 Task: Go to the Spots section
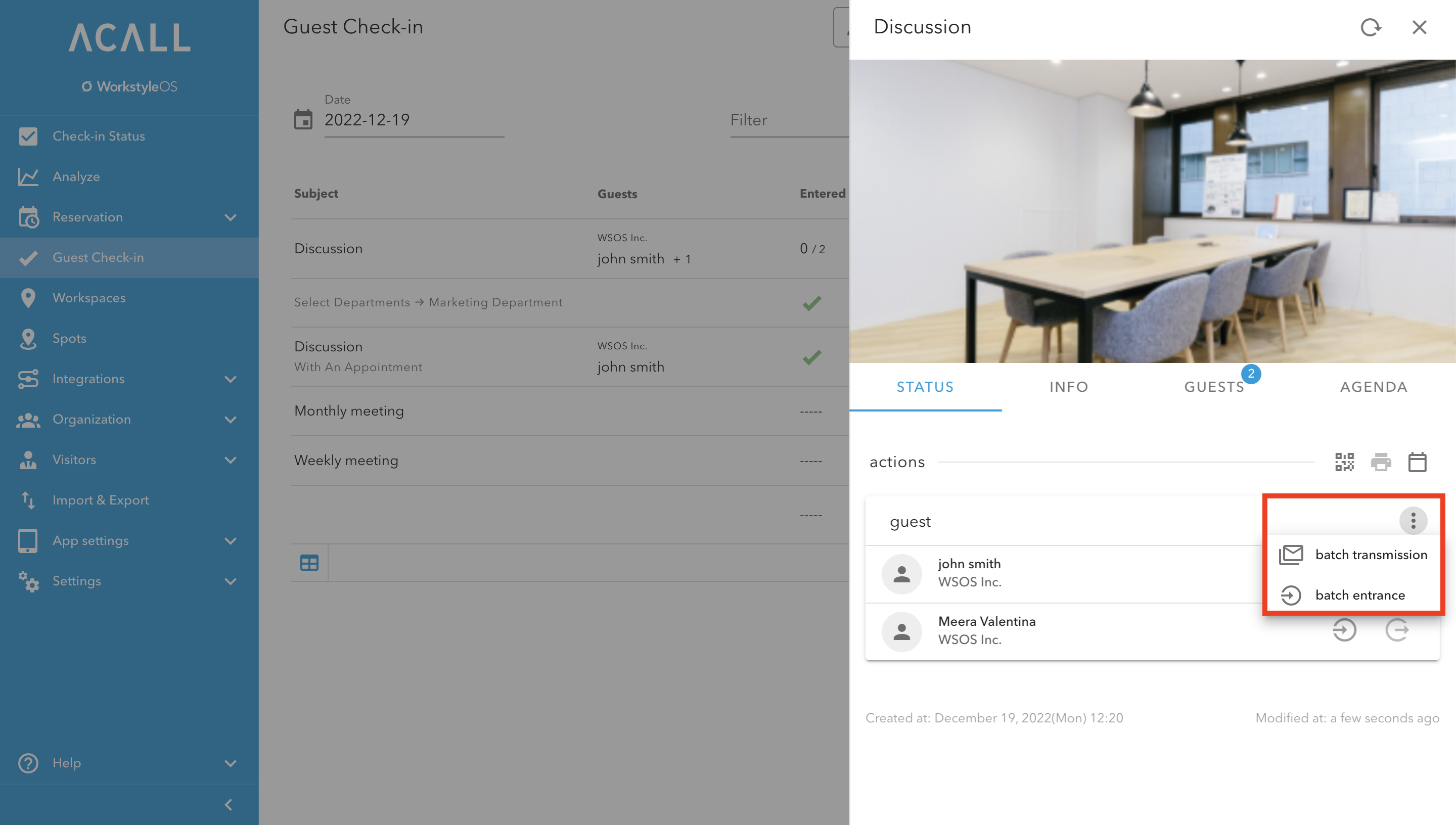coord(129,338)
